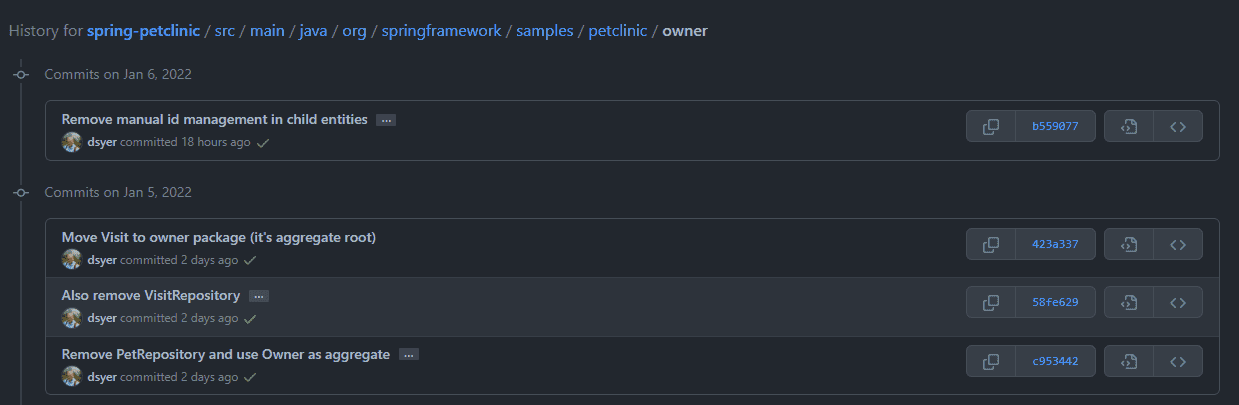This screenshot has height=405, width=1239.
Task: Expand description of 'Also remove VisitRepository' commit
Action: (x=259, y=296)
